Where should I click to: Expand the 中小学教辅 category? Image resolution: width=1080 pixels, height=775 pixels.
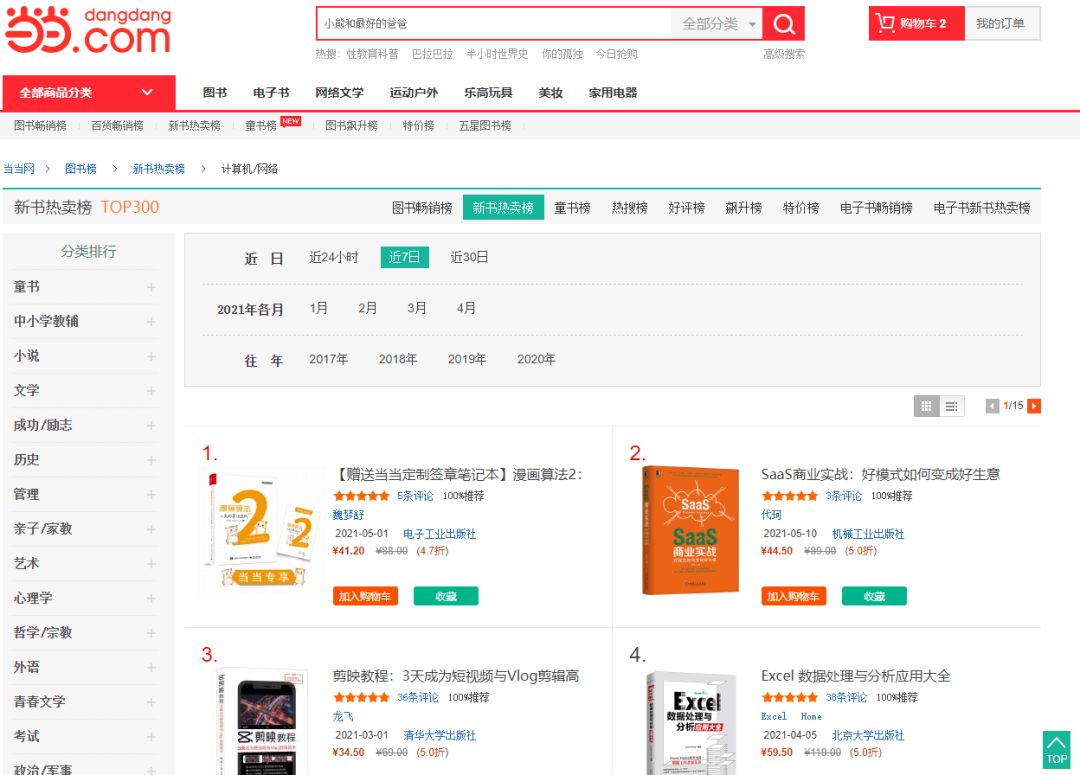point(151,322)
